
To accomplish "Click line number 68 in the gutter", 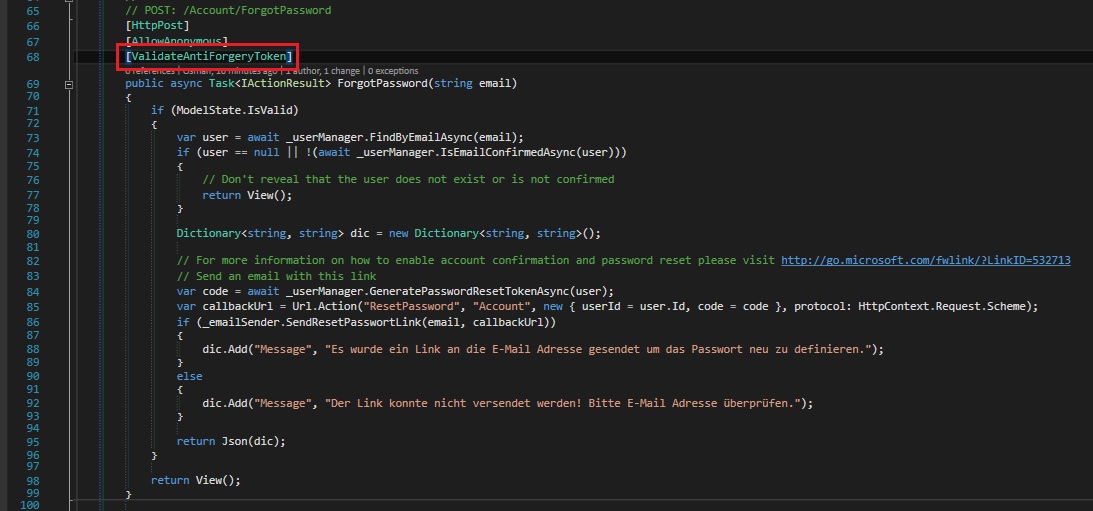I will pos(33,56).
